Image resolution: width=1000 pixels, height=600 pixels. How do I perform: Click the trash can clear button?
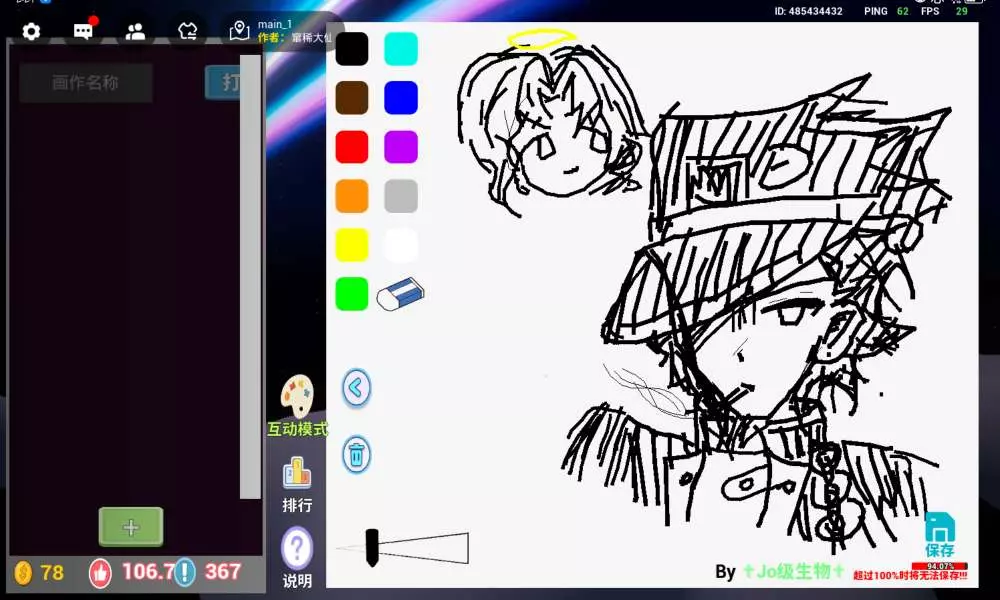click(357, 455)
